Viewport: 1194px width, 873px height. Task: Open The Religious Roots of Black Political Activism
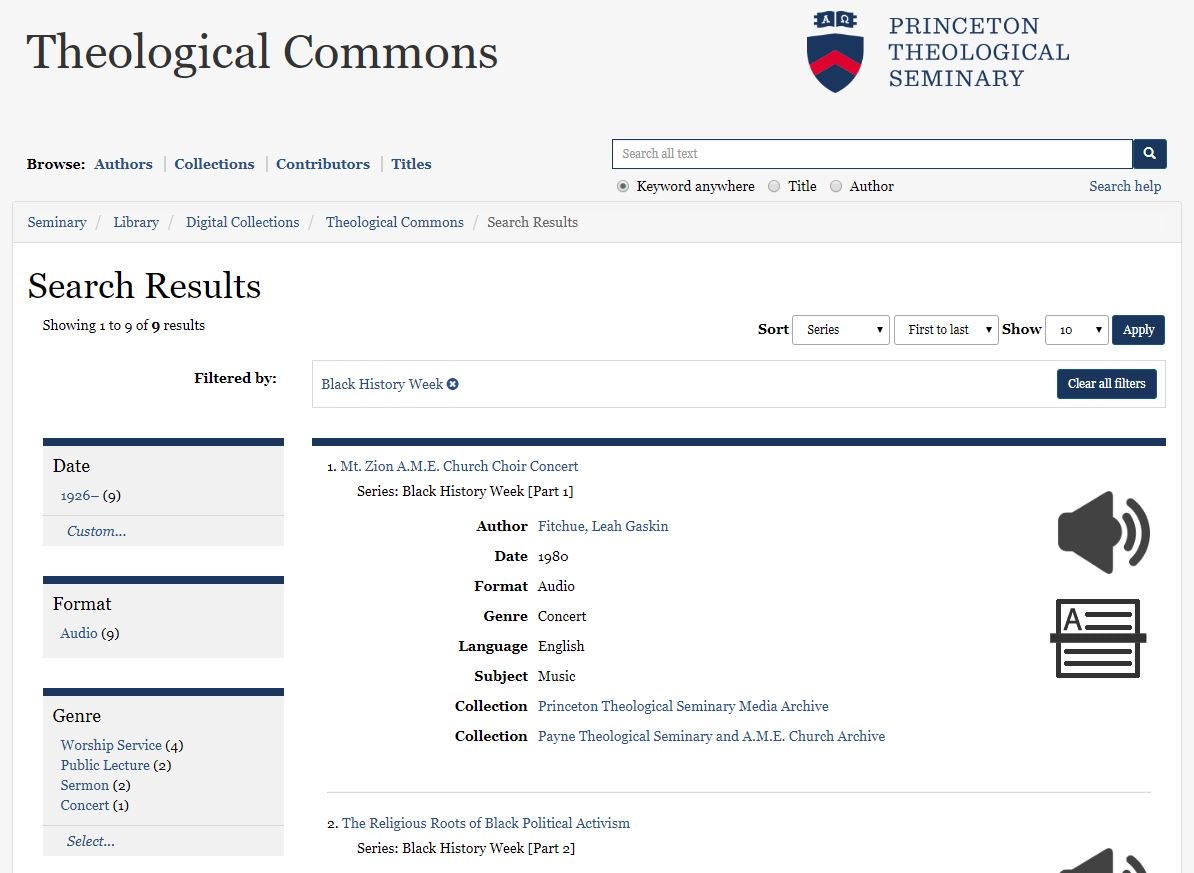486,823
